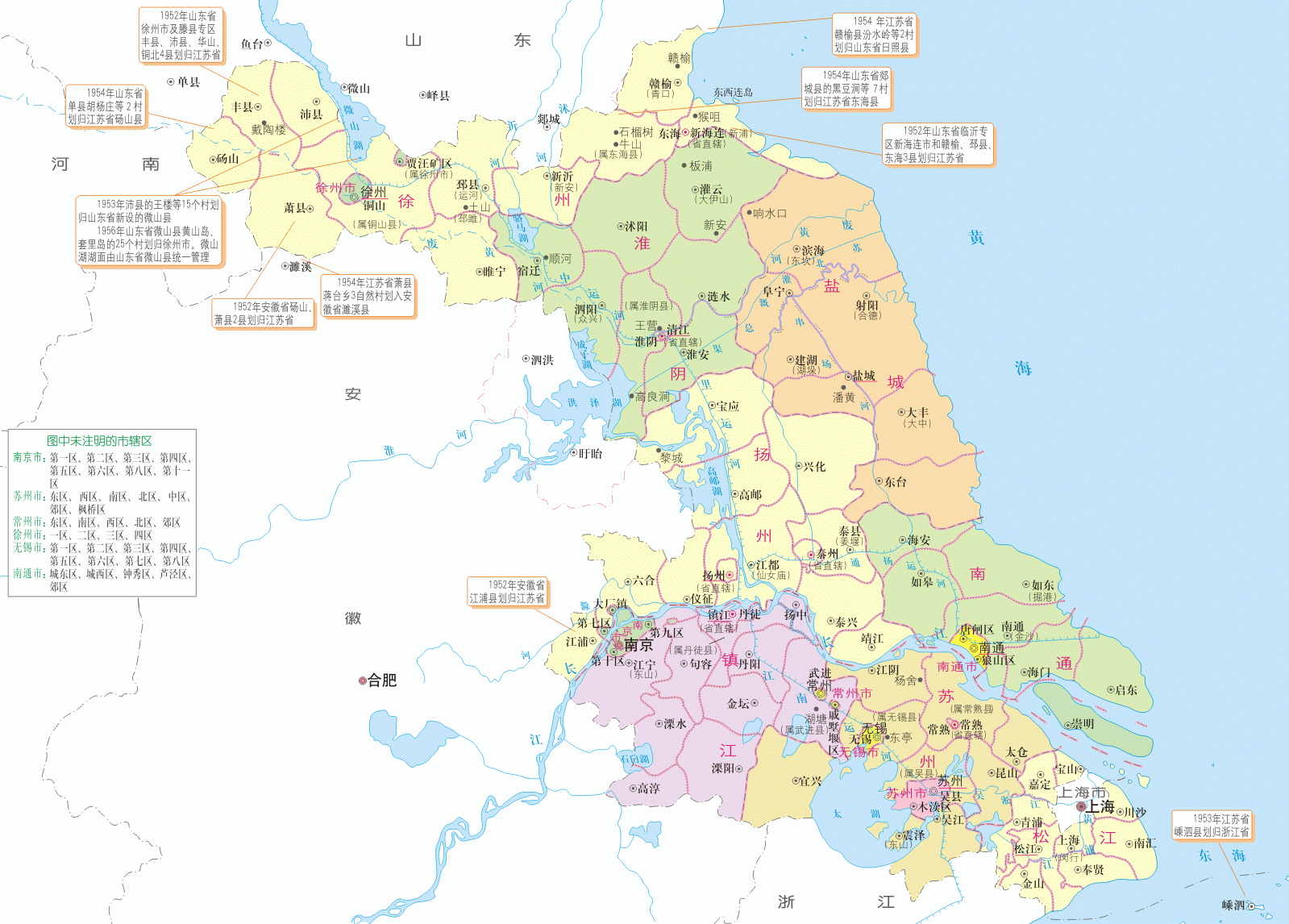The height and width of the screenshot is (924, 1289).
Task: Select the 睢宁 county label
Action: [x=494, y=271]
